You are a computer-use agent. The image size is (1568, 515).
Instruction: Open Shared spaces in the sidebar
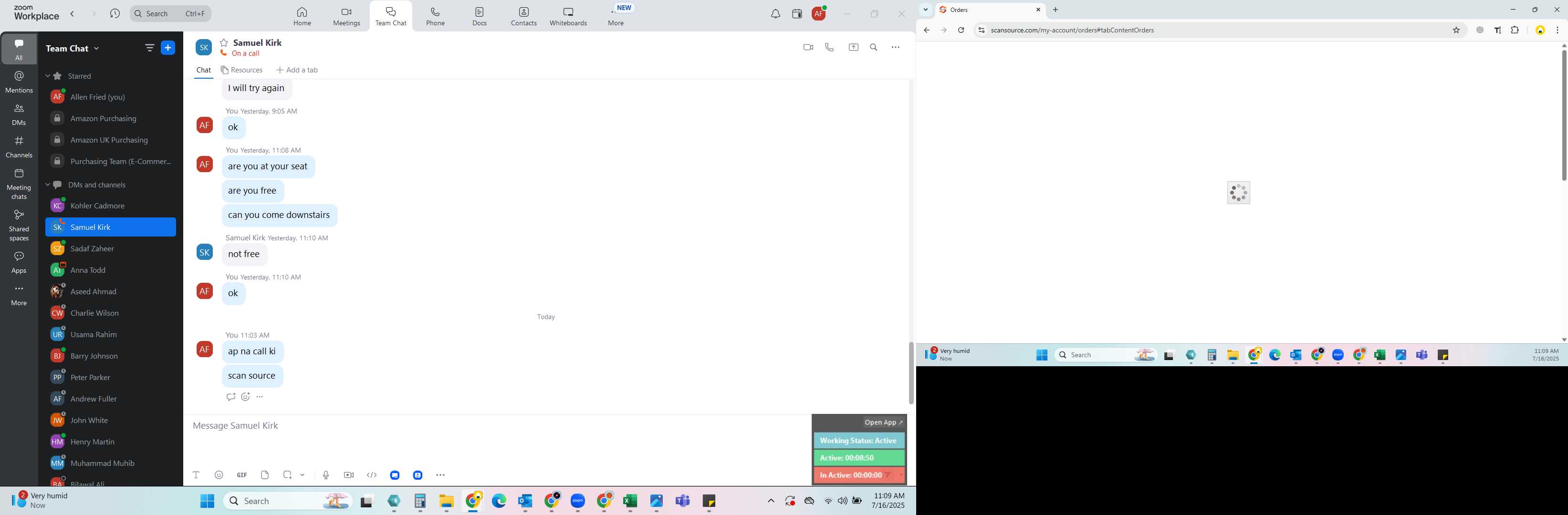19,225
